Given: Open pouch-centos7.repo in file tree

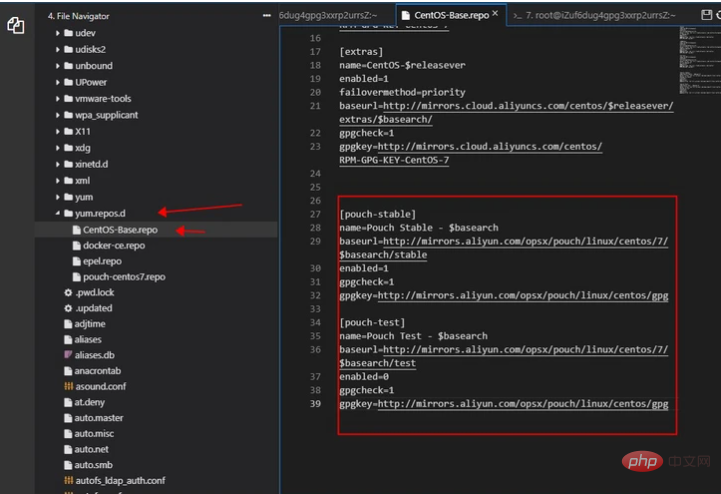Looking at the screenshot, I should [124, 276].
